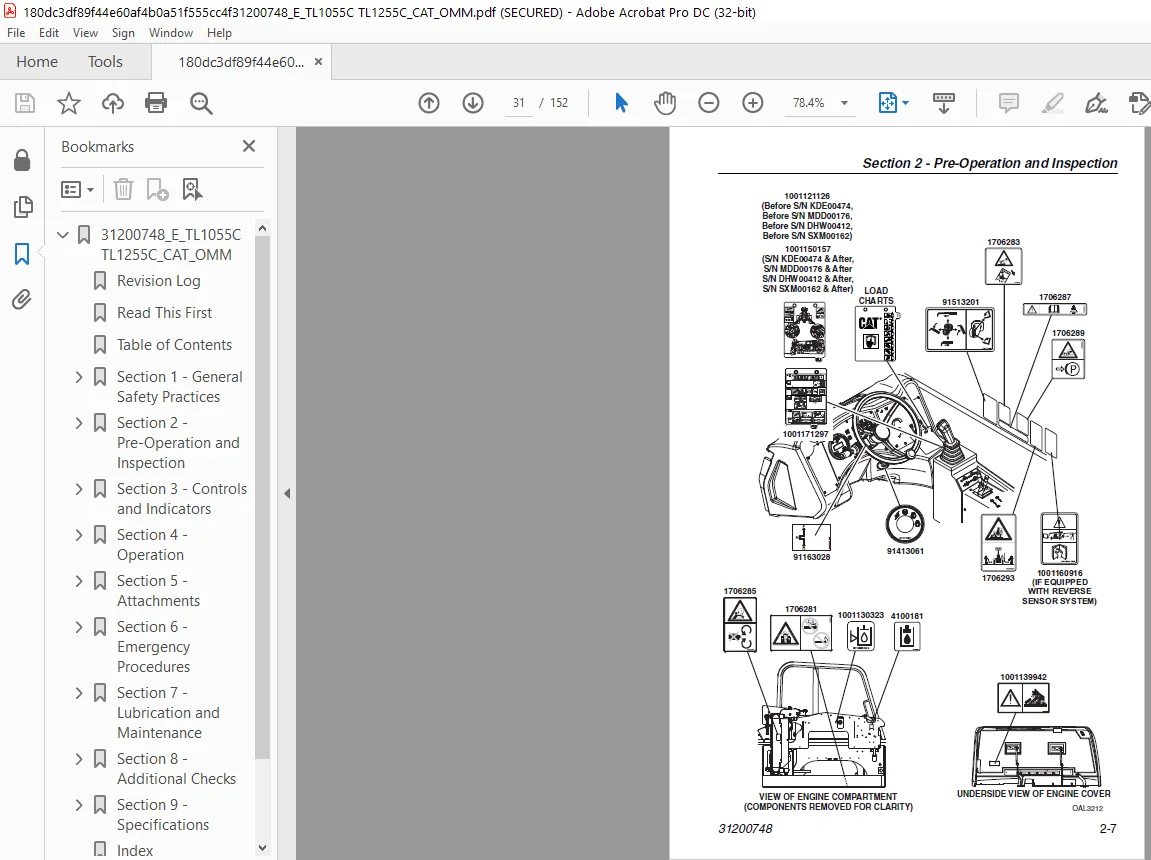1151x860 pixels.
Task: Click the partially visible toolbar icon at right edge
Action: (1140, 103)
